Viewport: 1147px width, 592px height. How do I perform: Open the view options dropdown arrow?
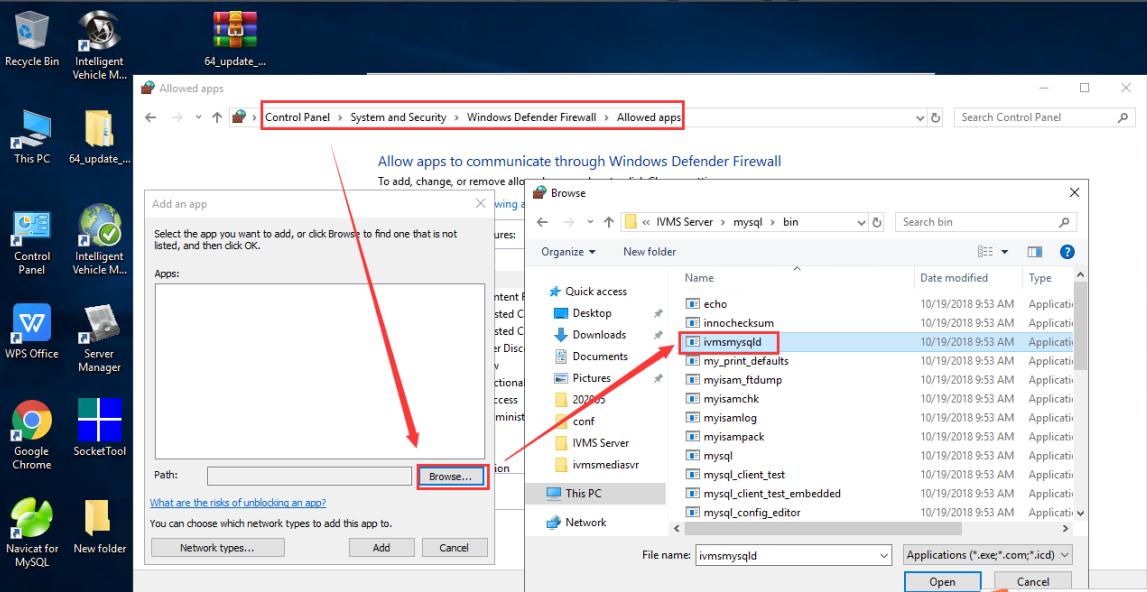point(1004,252)
